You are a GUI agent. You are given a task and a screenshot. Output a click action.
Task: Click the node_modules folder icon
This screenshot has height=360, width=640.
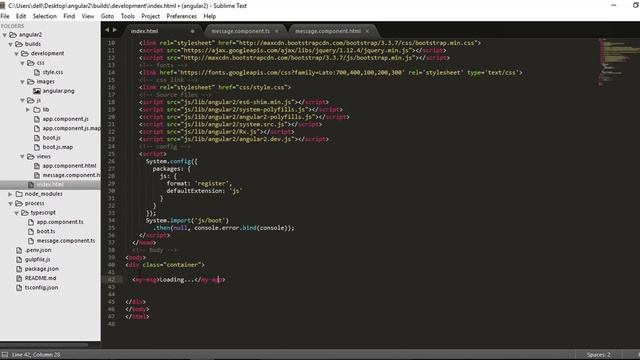pos(19,194)
